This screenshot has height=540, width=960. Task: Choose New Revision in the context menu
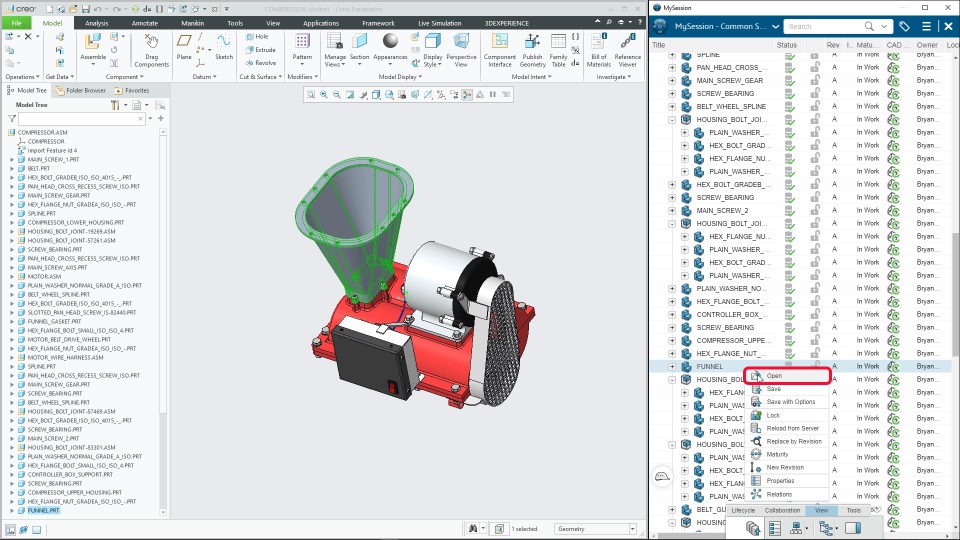coord(785,468)
